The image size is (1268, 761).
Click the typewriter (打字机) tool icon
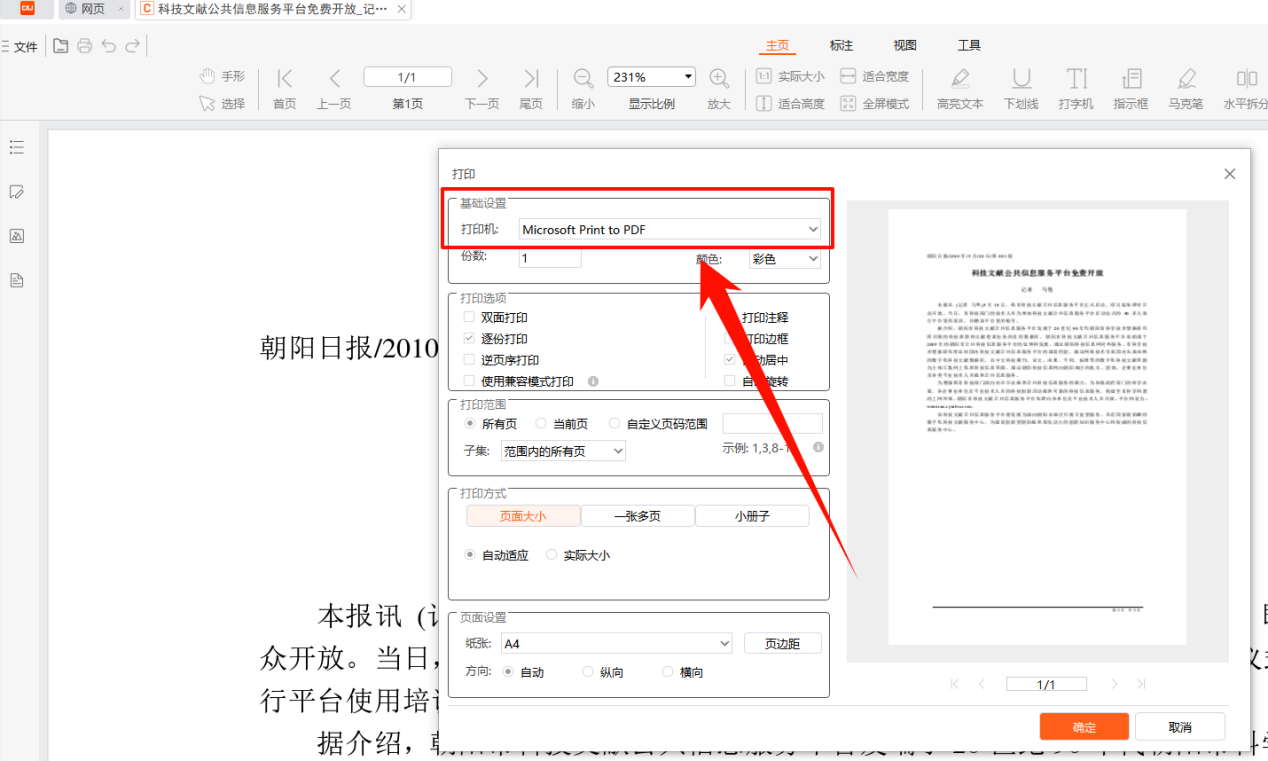pos(1076,79)
